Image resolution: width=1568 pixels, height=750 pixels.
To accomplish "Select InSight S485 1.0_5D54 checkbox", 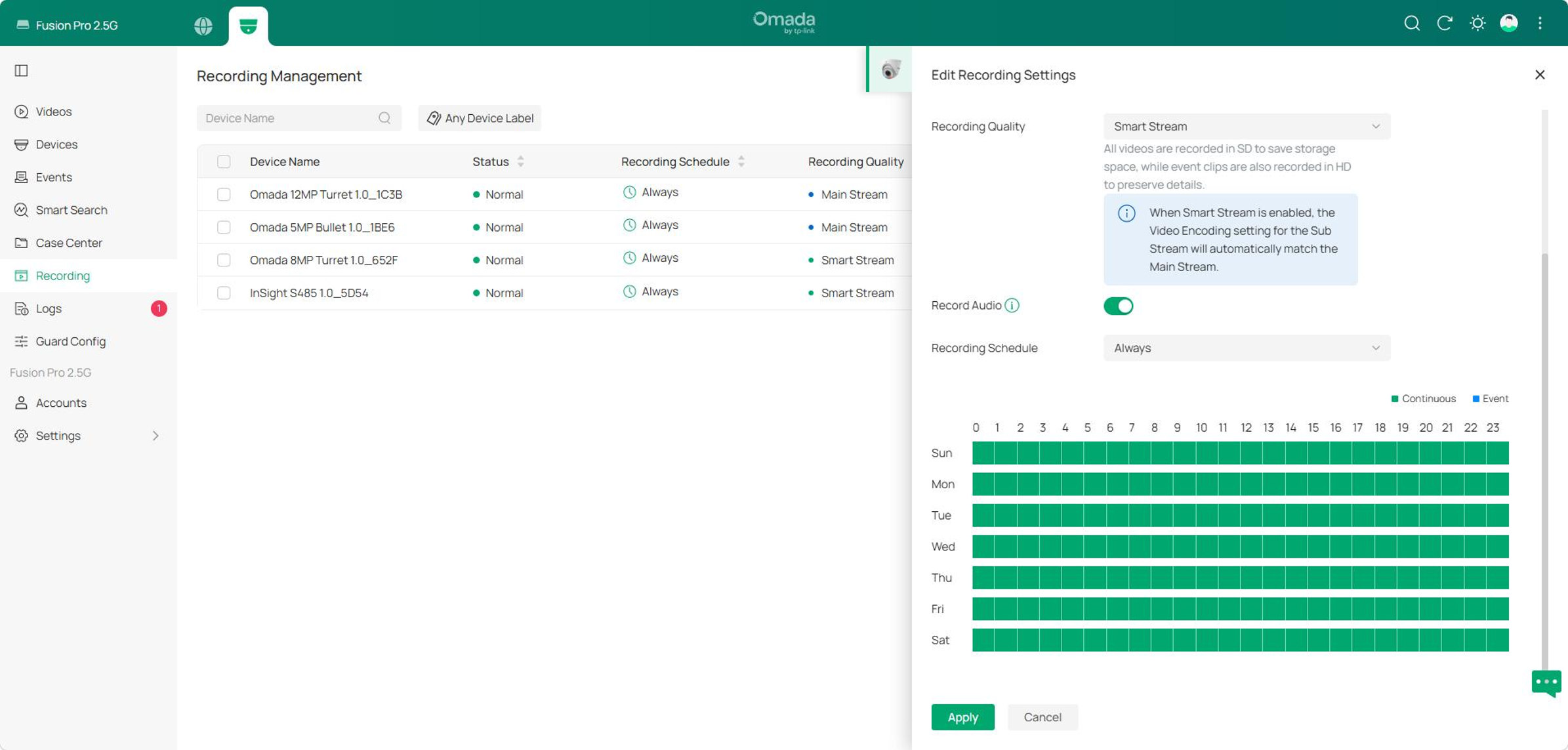I will tap(224, 293).
